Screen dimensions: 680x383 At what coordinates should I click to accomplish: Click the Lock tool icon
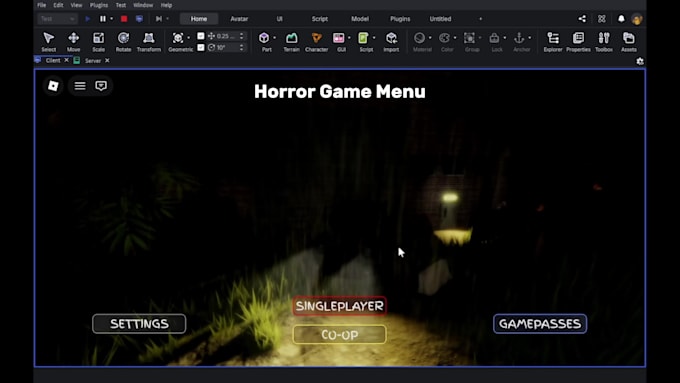(494, 38)
